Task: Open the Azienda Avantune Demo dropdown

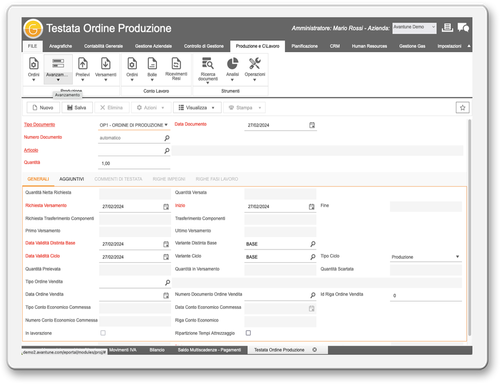Action: tap(414, 28)
